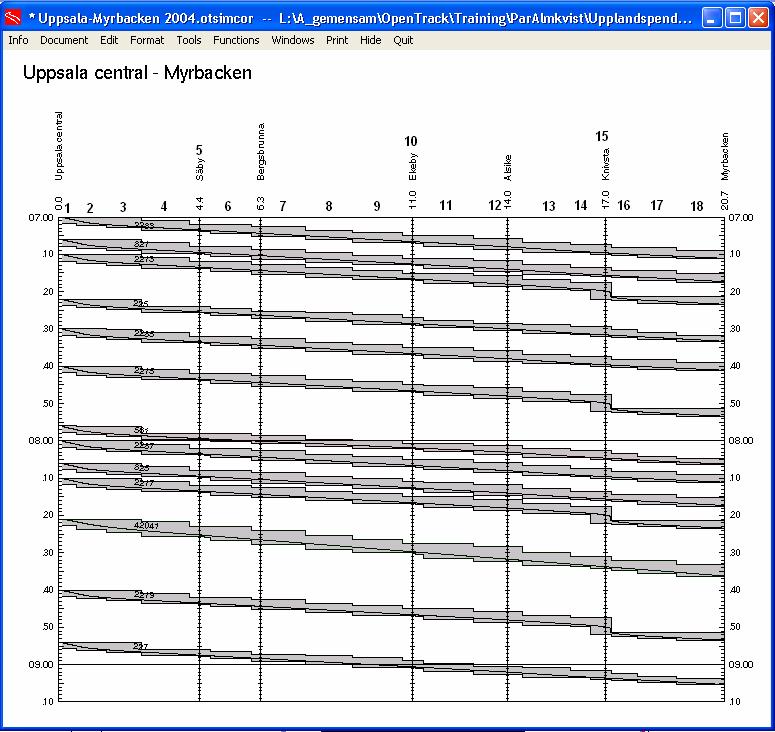Viewport: 775px width, 732px height.
Task: Click the bold section marker 15 above Knivsta
Action: coord(602,136)
